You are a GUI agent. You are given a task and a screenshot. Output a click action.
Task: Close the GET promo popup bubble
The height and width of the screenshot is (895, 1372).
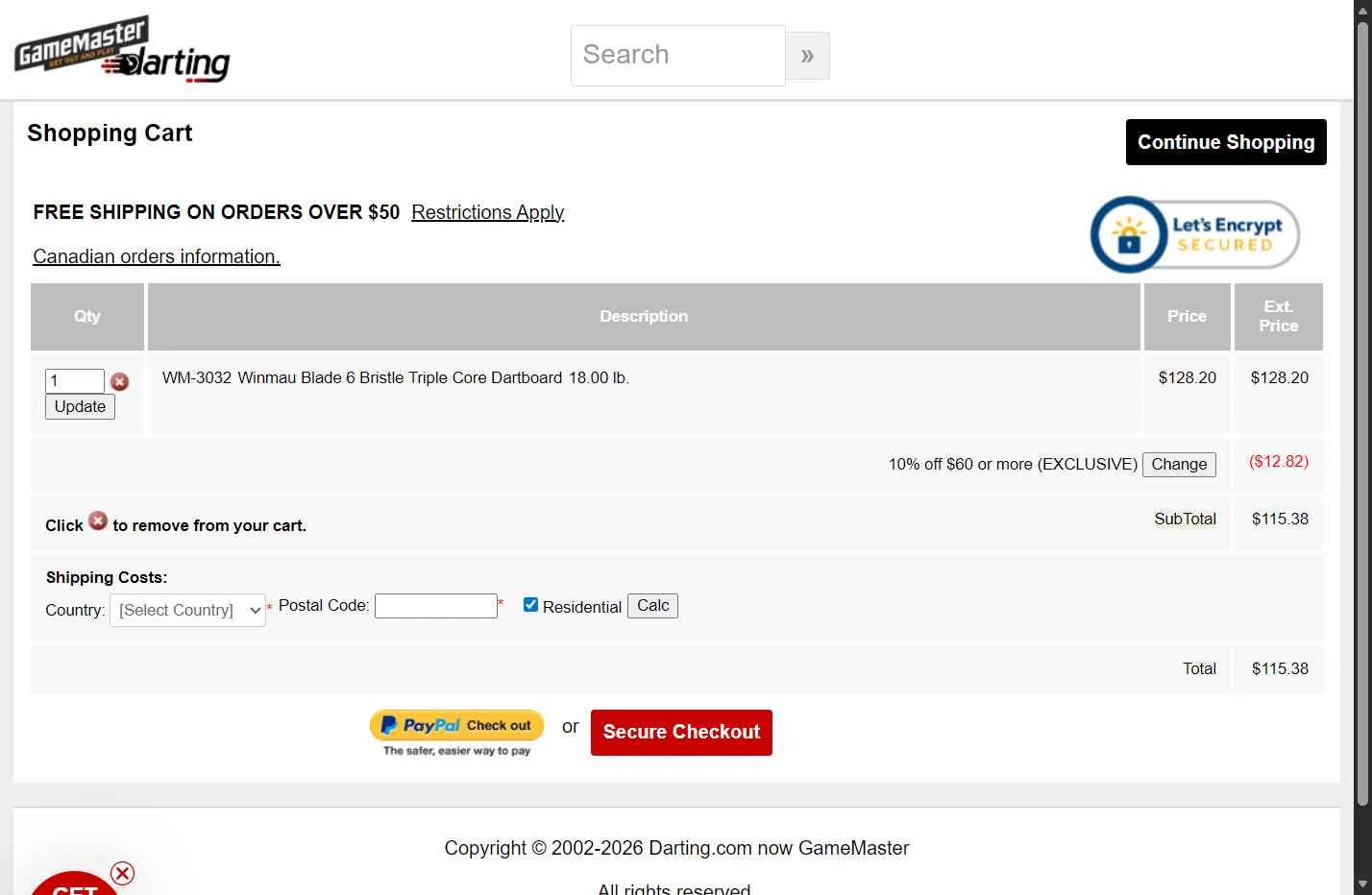pyautogui.click(x=122, y=873)
